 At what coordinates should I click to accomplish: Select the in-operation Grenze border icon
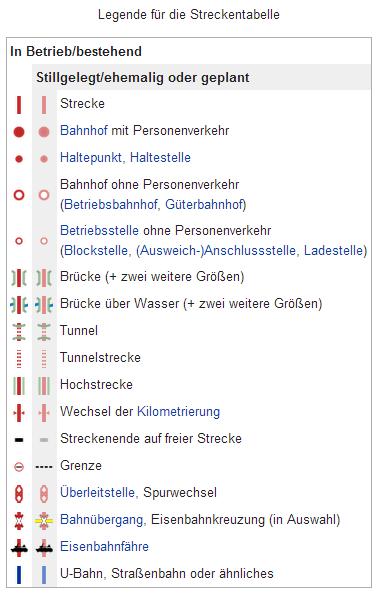point(19,466)
